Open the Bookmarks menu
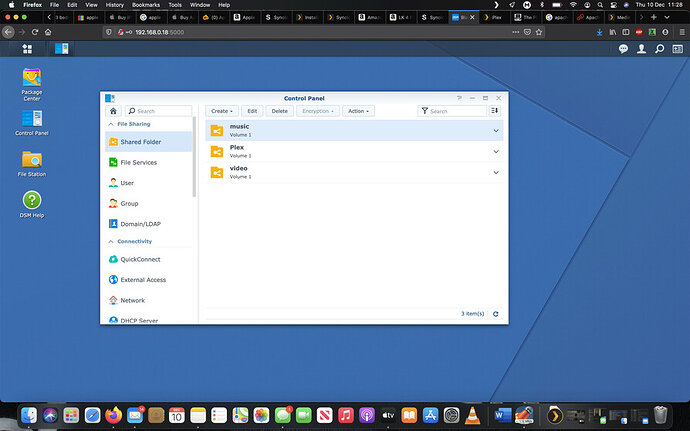The width and height of the screenshot is (690, 431). click(x=146, y=5)
